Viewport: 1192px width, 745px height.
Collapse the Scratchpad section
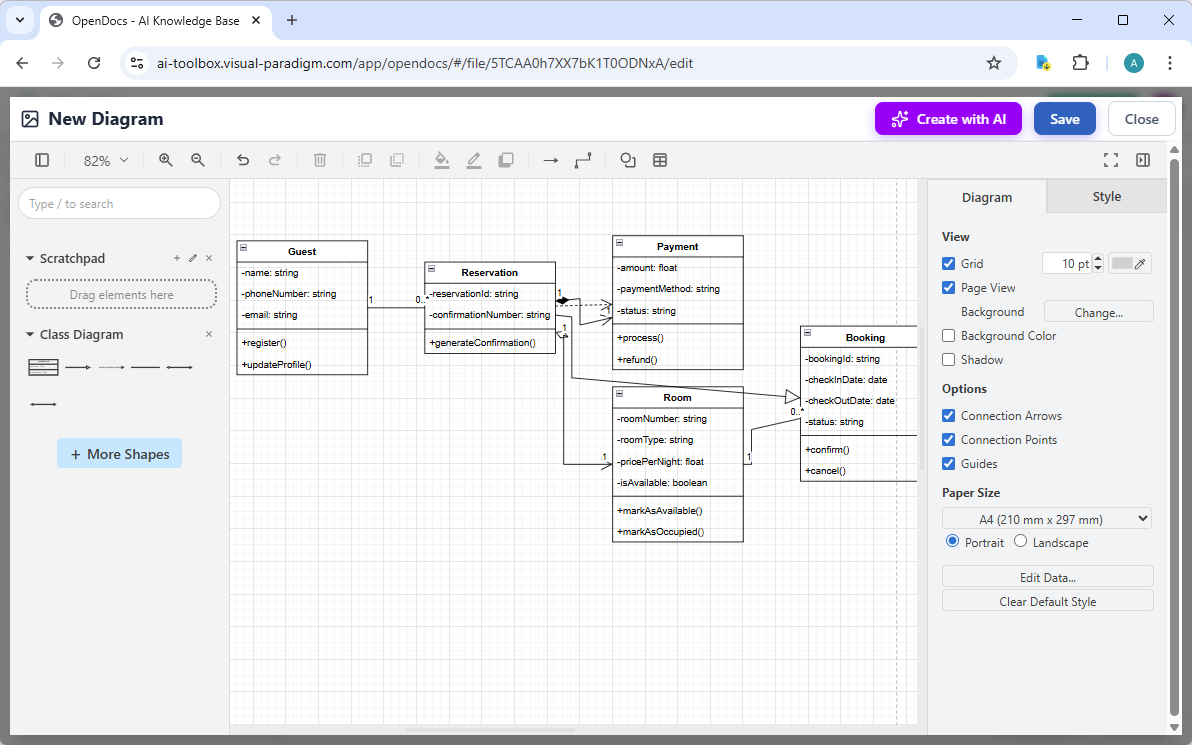29,257
